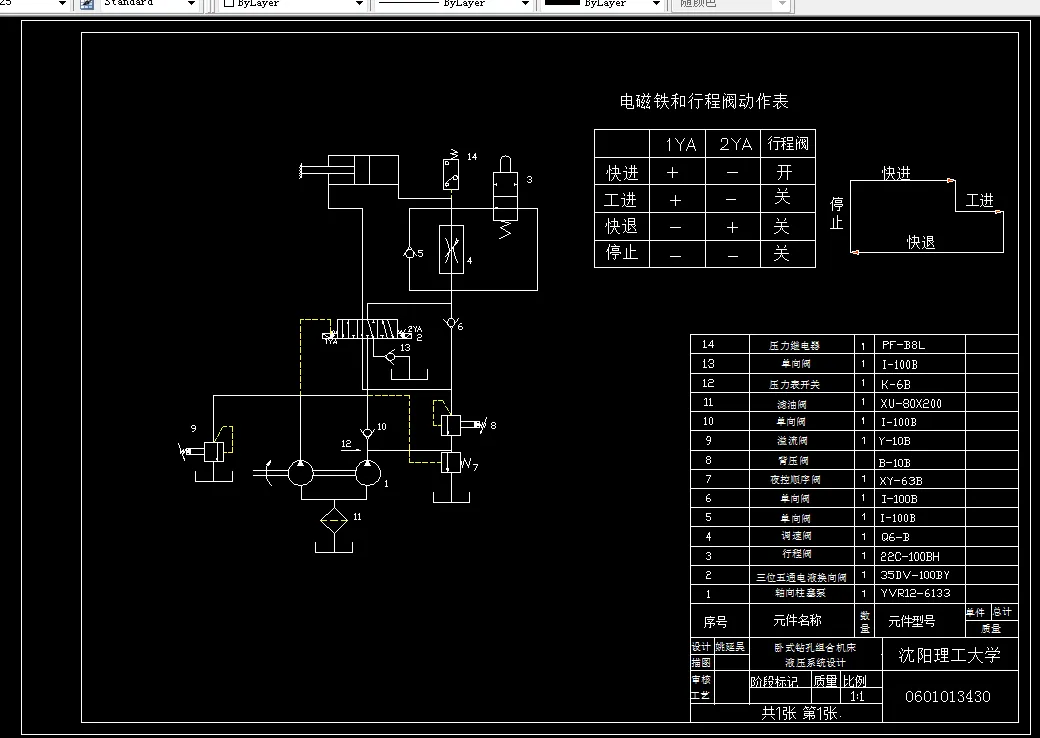
Task: Select the oil filter symbol numbered 11
Action: [x=334, y=521]
